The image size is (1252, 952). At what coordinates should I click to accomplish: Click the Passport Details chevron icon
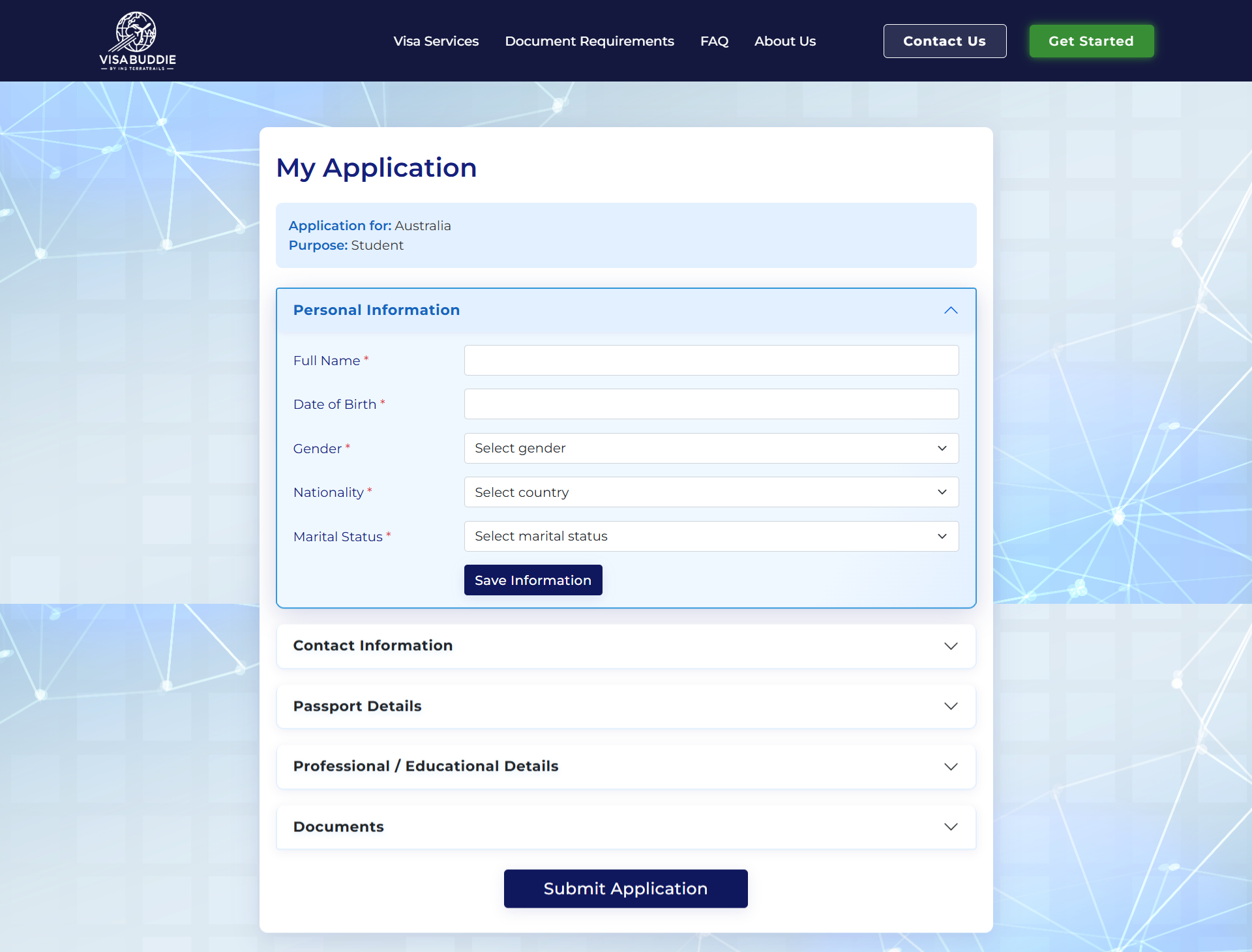[951, 706]
